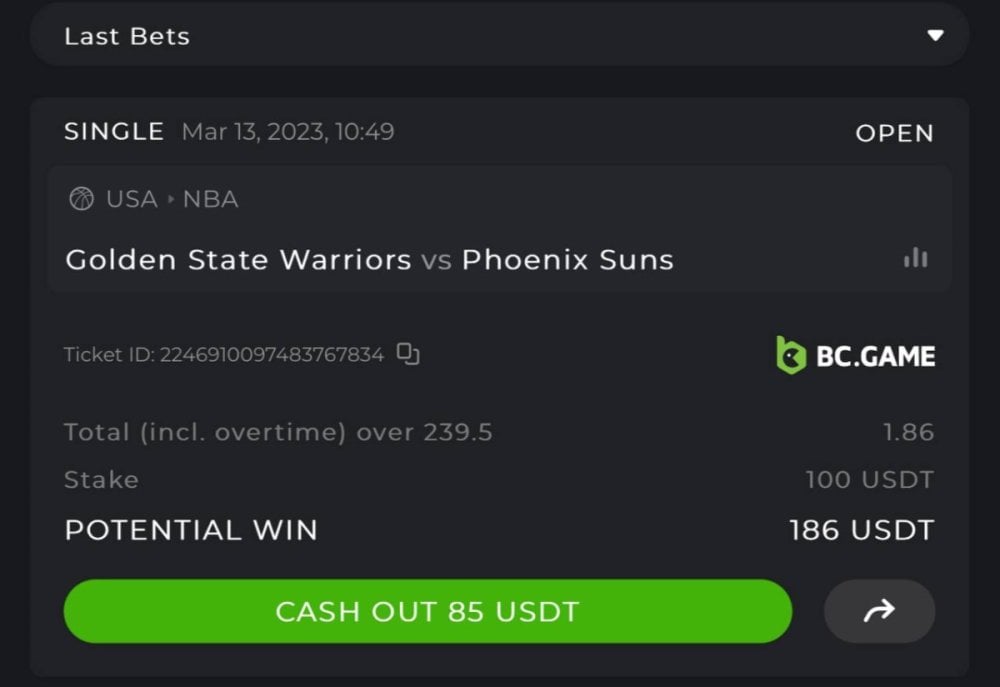Click the OPEN bet status label
Image resolution: width=1000 pixels, height=687 pixels.
pyautogui.click(x=894, y=133)
